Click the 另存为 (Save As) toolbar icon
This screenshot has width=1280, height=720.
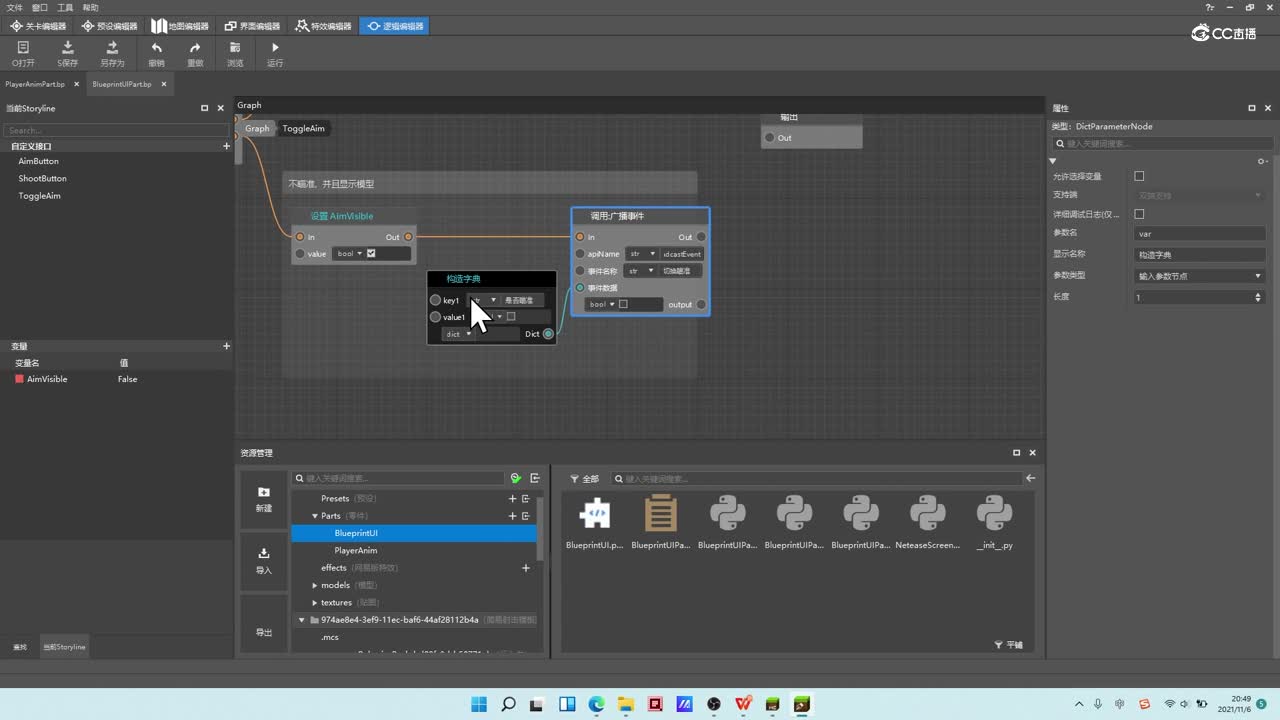tap(112, 47)
